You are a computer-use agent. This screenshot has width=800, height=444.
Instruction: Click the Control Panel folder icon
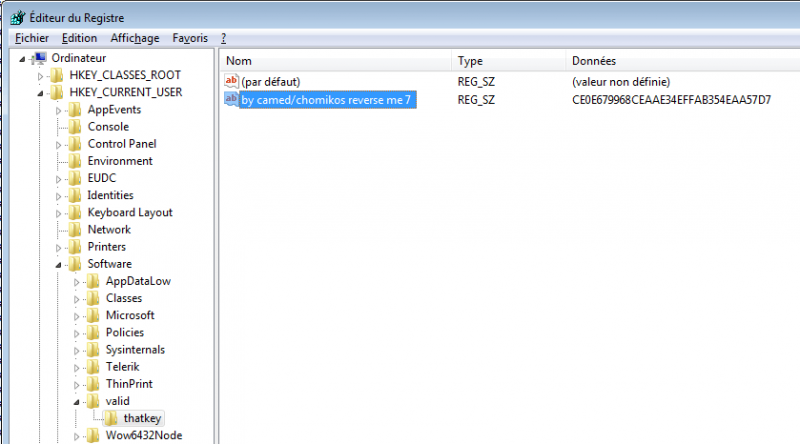pos(75,144)
